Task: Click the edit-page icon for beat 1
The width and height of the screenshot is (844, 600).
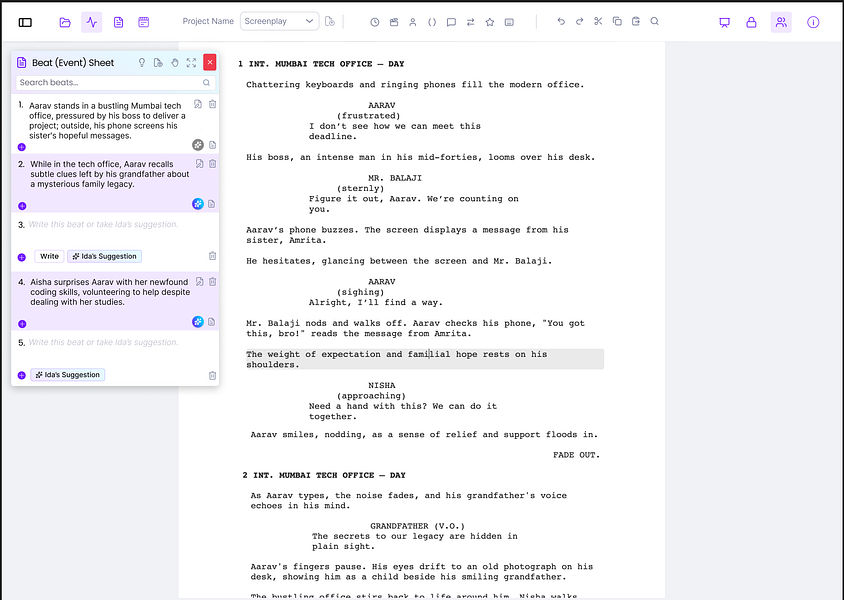Action: [198, 104]
